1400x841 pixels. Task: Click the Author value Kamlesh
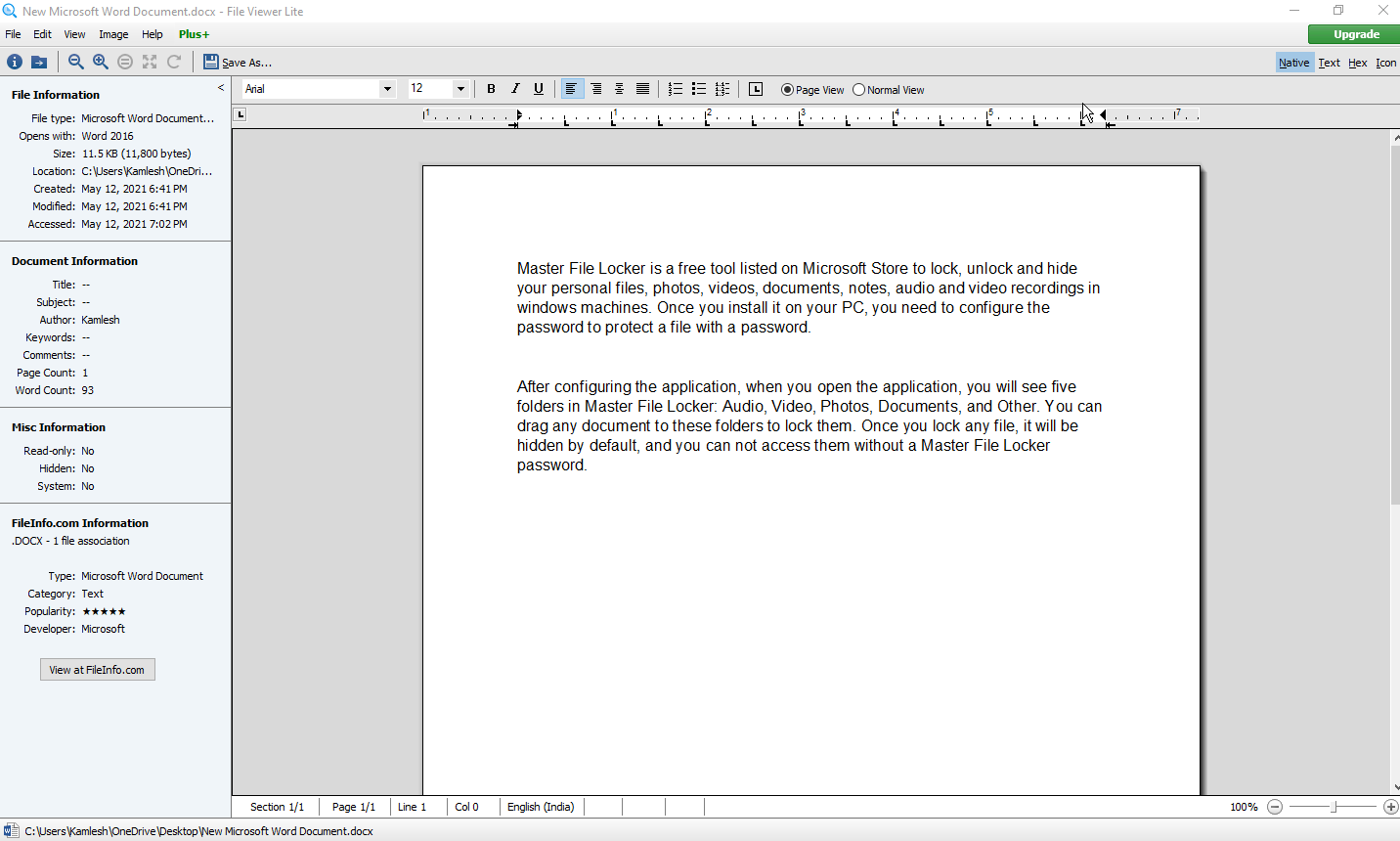(x=101, y=320)
